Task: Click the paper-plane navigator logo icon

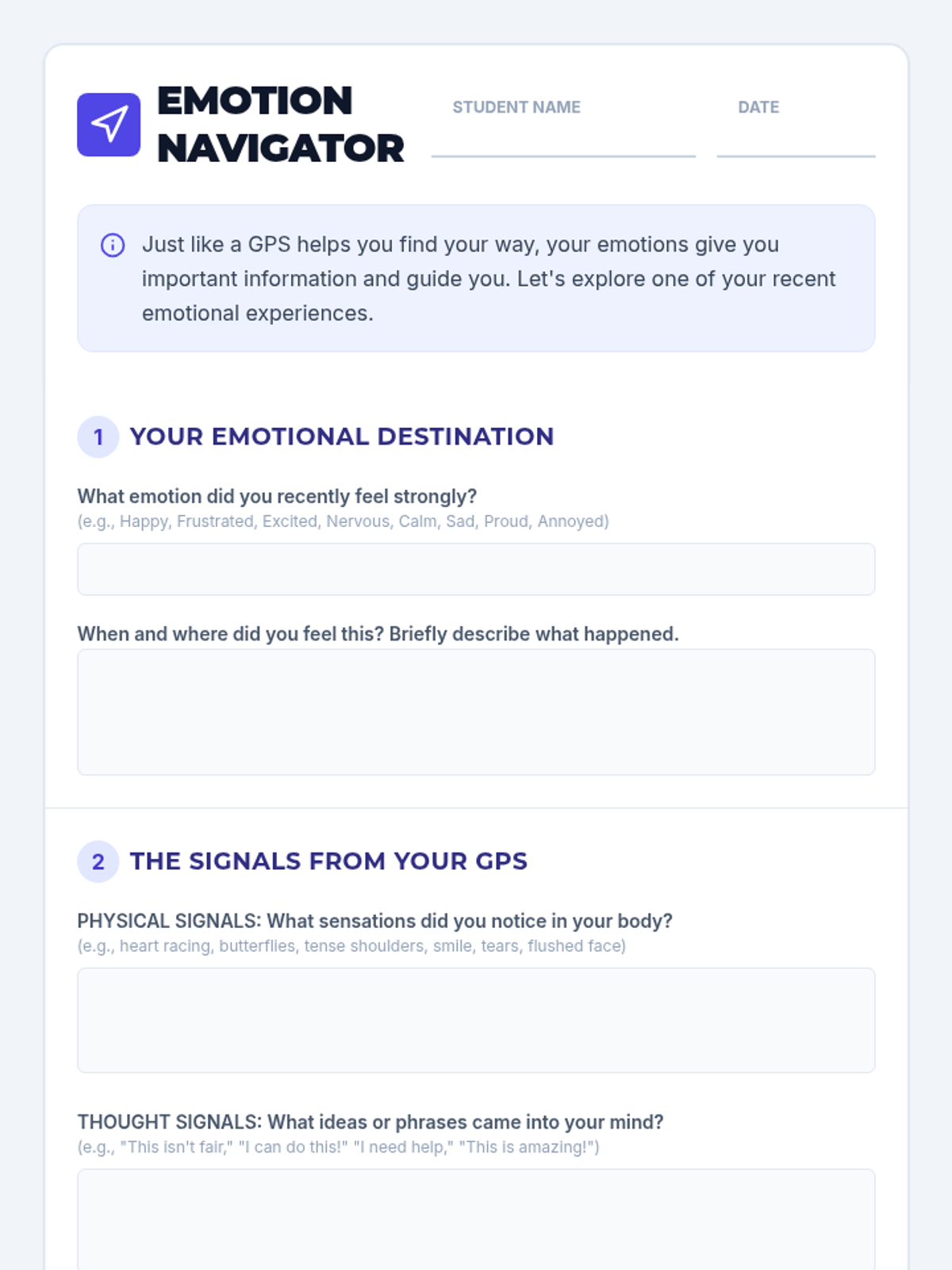Action: pyautogui.click(x=109, y=125)
